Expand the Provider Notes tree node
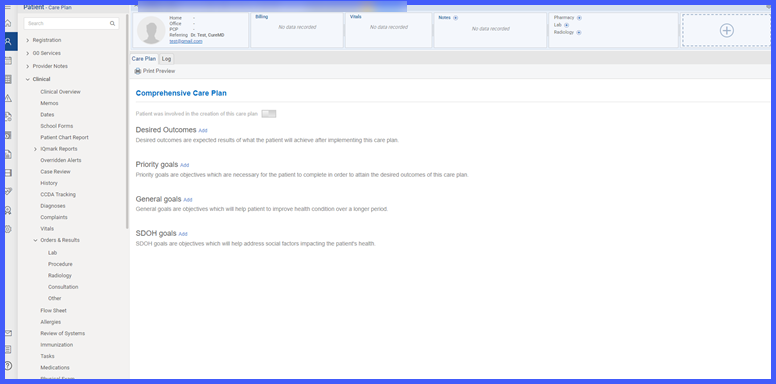776x384 pixels. 27,66
